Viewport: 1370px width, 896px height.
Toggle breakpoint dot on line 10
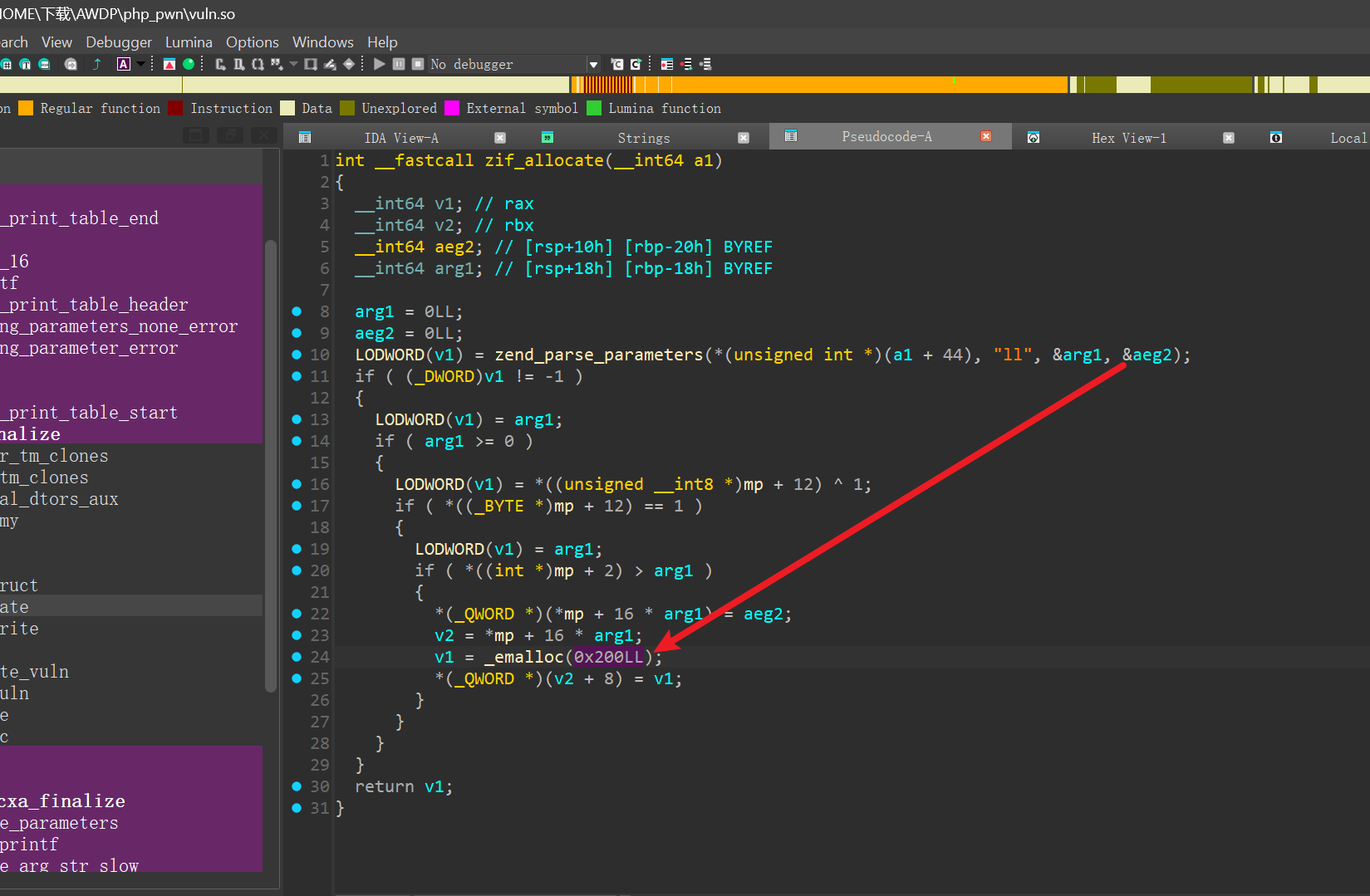tap(297, 355)
